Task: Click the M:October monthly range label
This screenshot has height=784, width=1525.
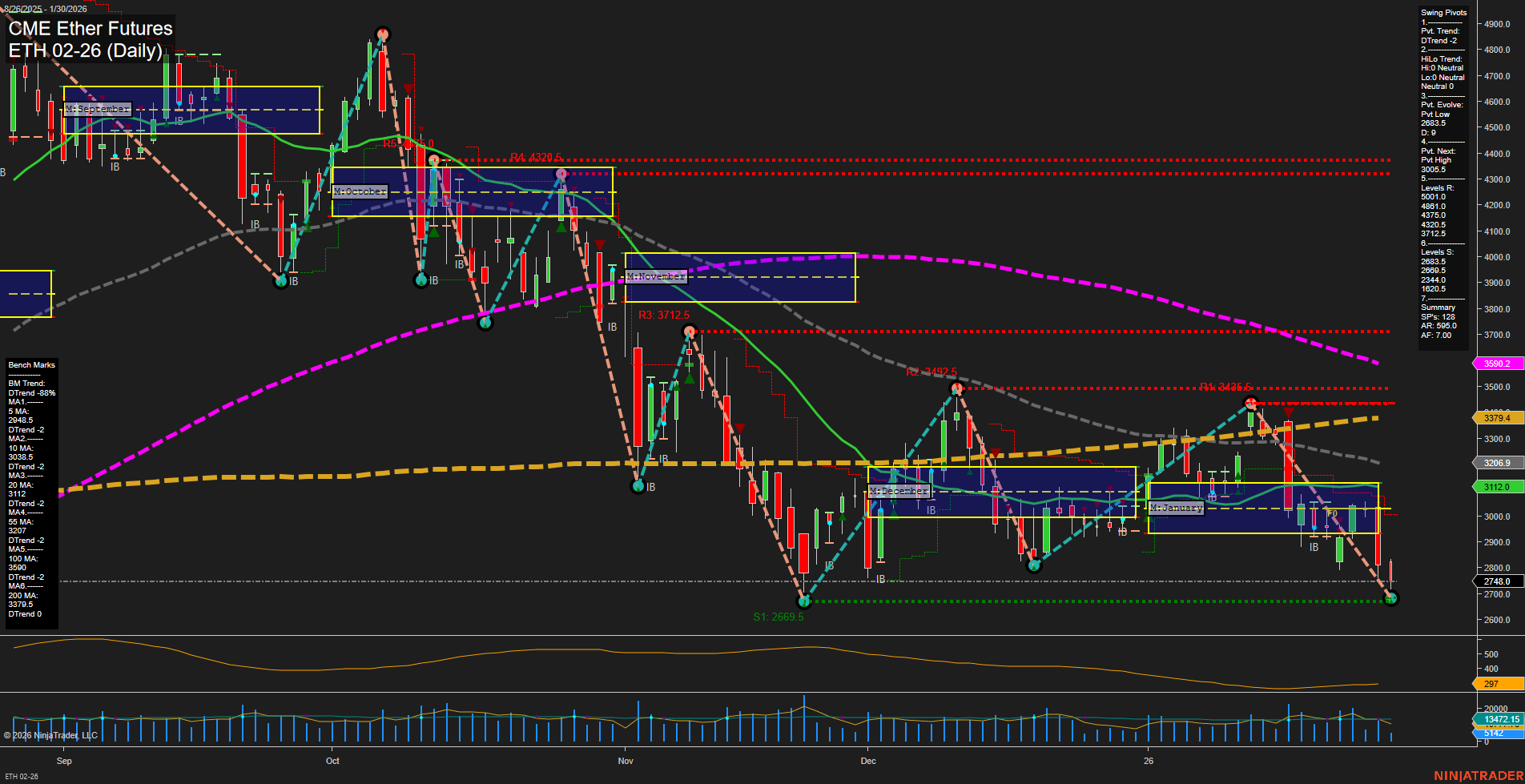Action: 360,191
